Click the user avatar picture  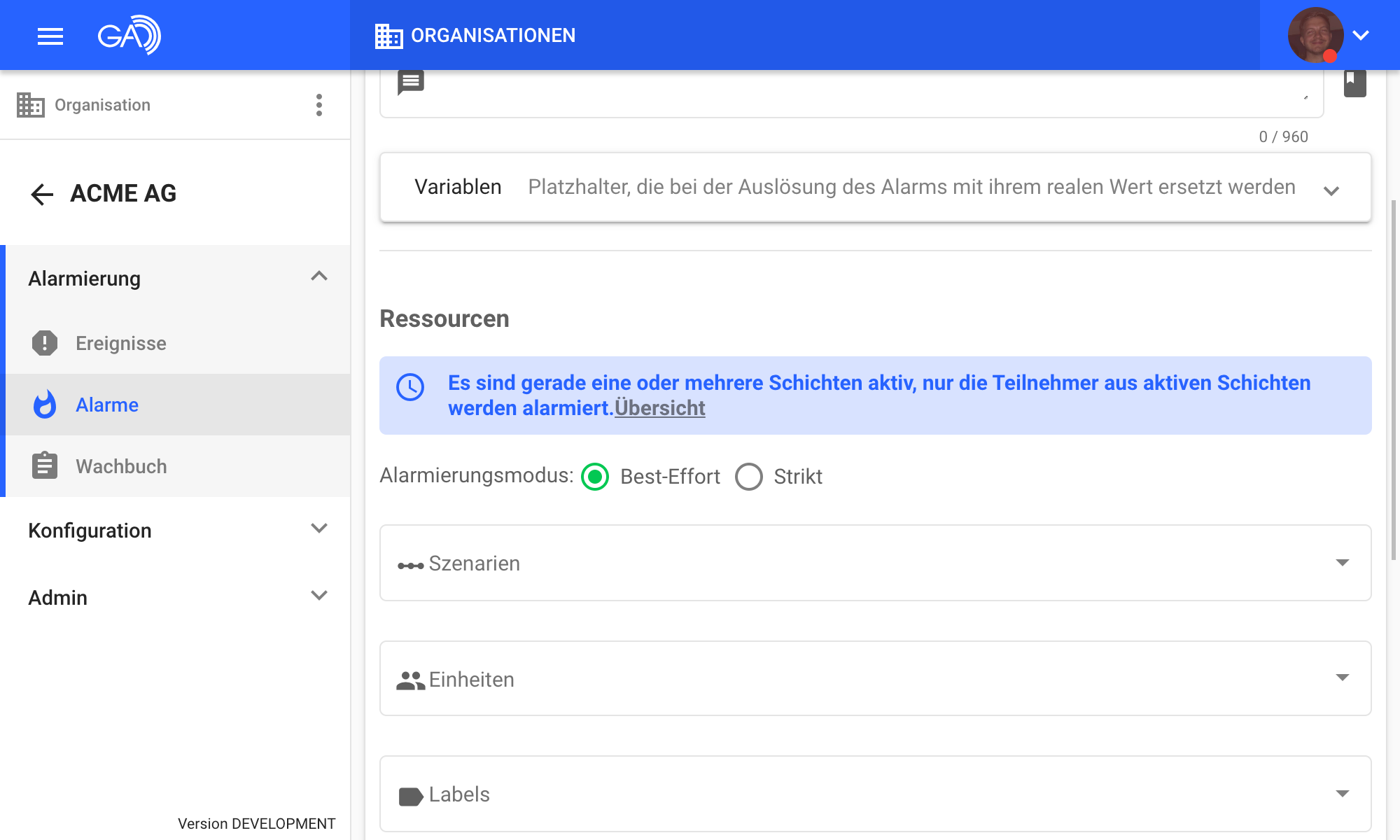1315,35
